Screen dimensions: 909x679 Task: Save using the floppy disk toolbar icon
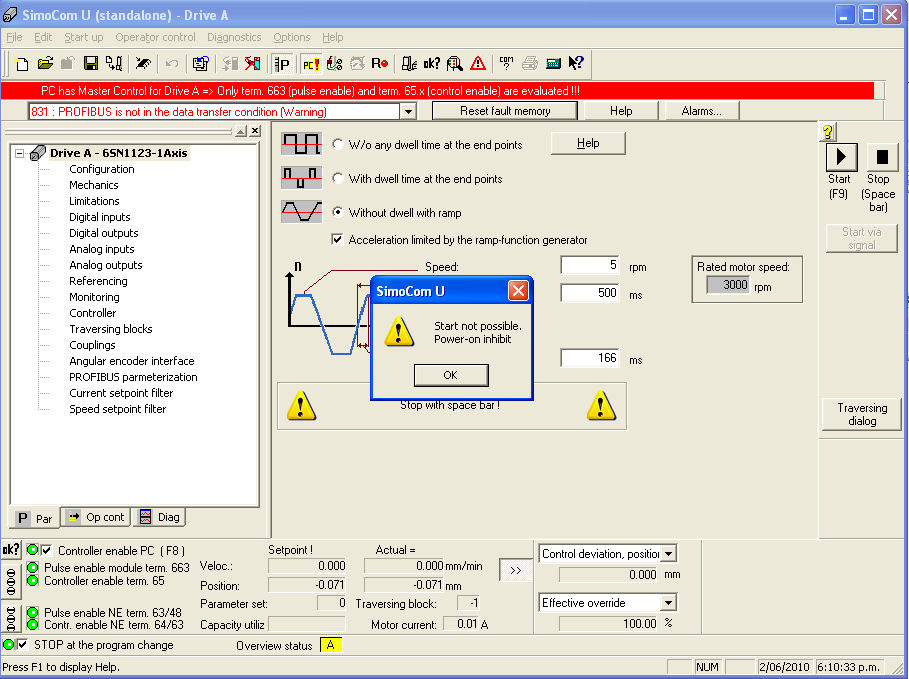coord(91,63)
